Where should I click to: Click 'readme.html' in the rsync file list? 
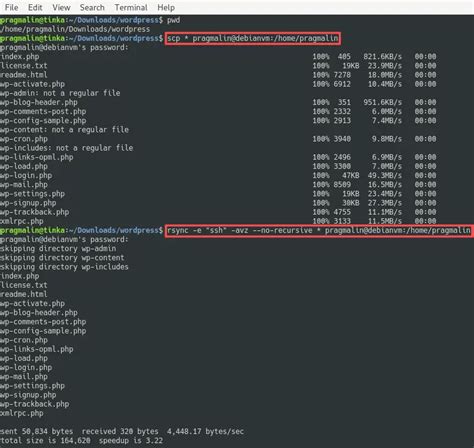24,294
